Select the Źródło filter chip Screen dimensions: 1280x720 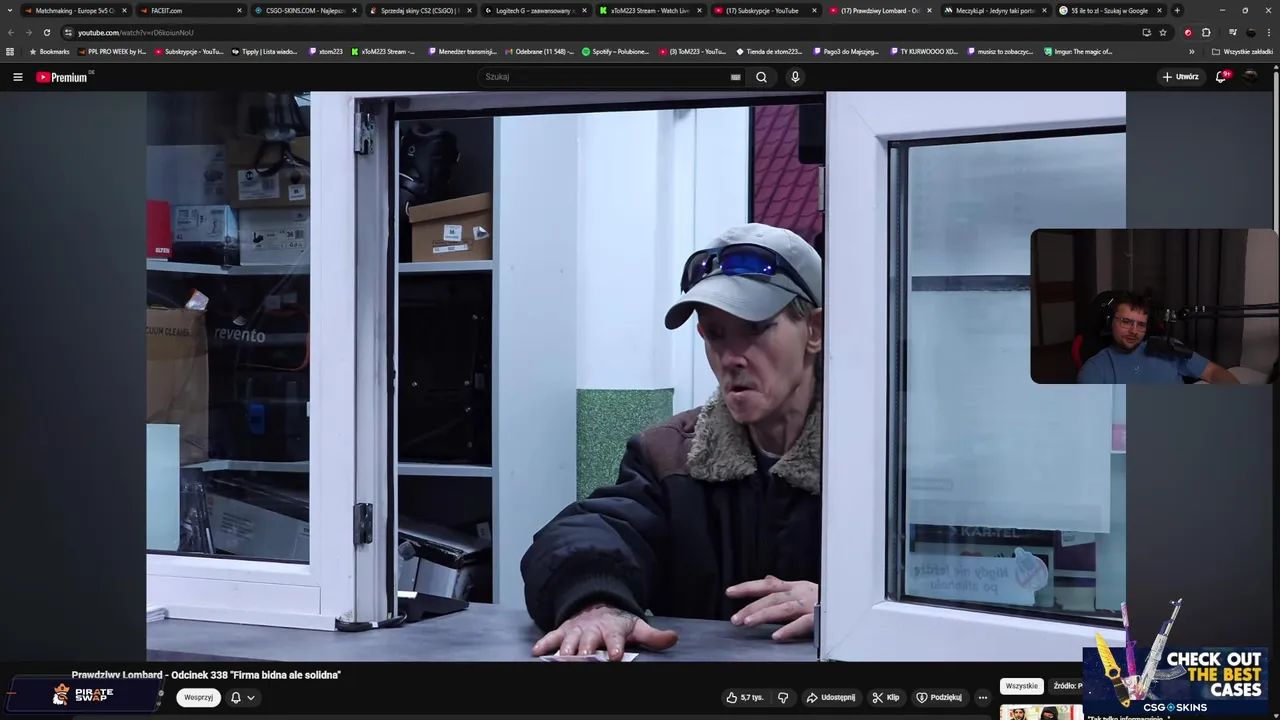pos(1066,686)
